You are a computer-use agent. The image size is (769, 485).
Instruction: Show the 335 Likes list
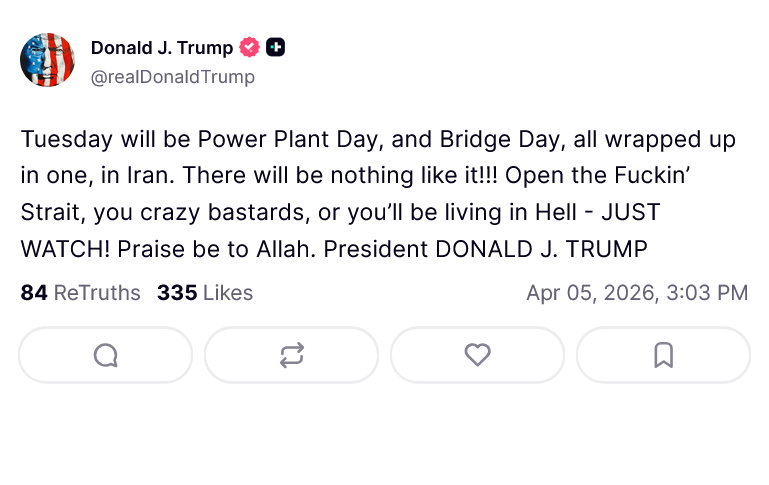point(205,293)
